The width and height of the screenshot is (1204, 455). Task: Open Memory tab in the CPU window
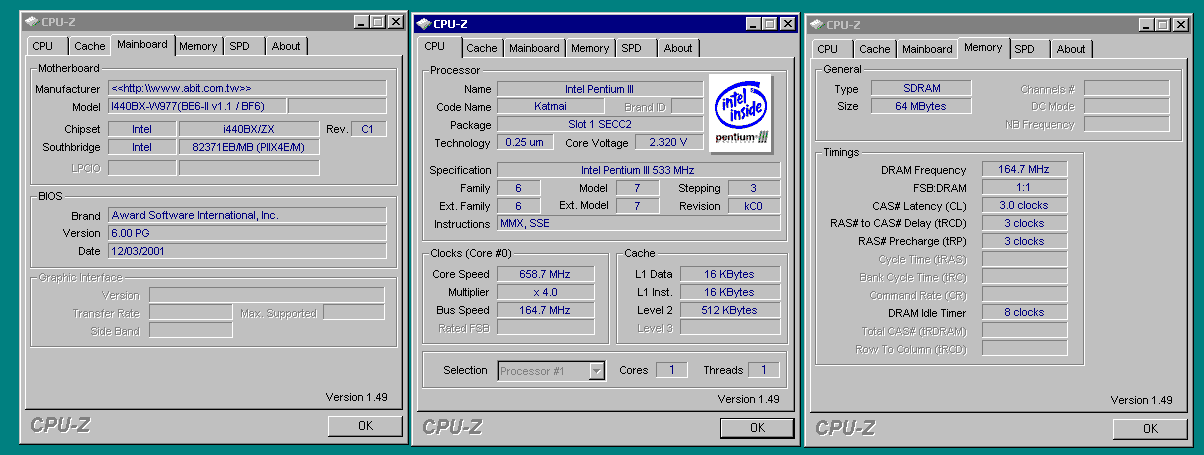pyautogui.click(x=590, y=48)
